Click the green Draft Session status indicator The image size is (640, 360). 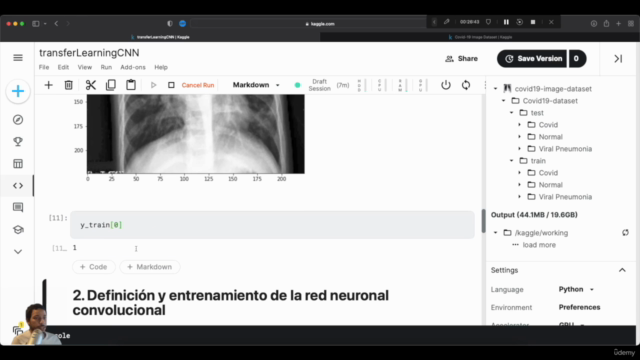(298, 85)
